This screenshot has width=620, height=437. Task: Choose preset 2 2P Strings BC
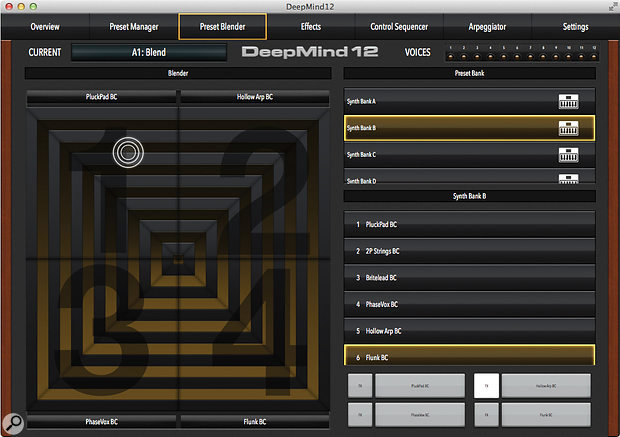click(469, 251)
